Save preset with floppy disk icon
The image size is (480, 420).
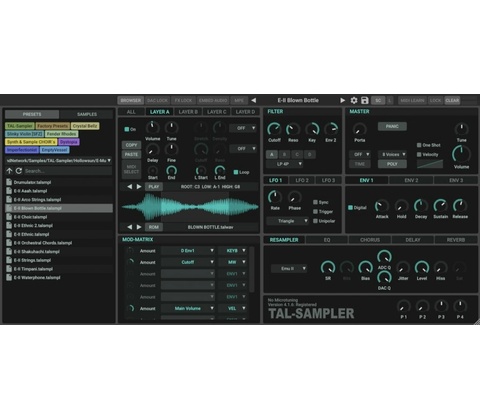(x=365, y=100)
